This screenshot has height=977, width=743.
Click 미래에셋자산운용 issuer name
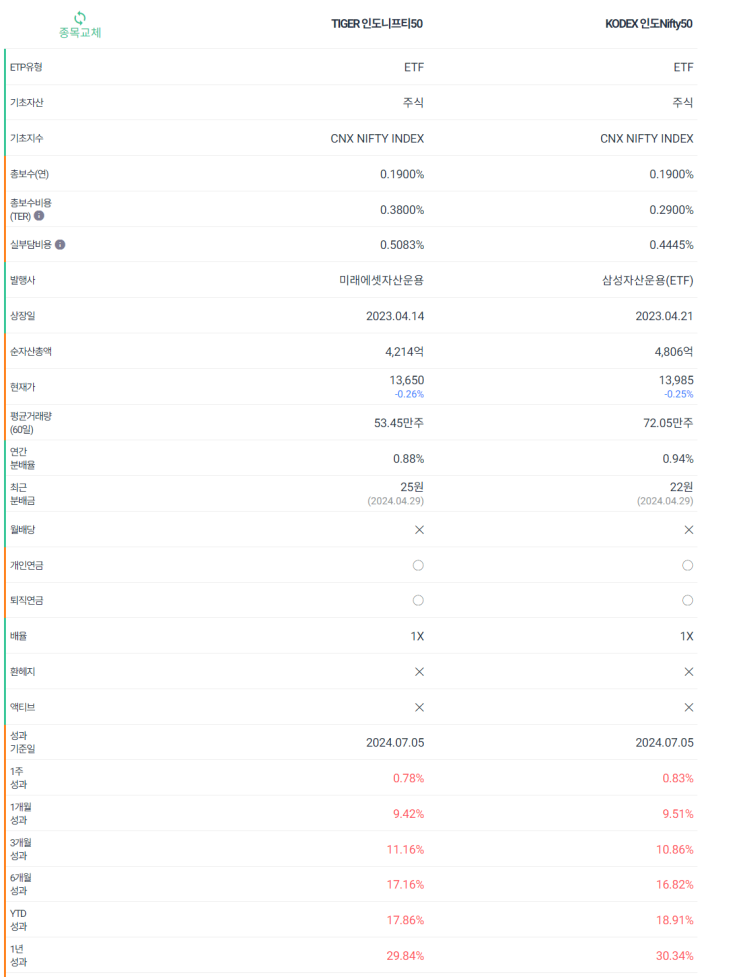pyautogui.click(x=381, y=280)
